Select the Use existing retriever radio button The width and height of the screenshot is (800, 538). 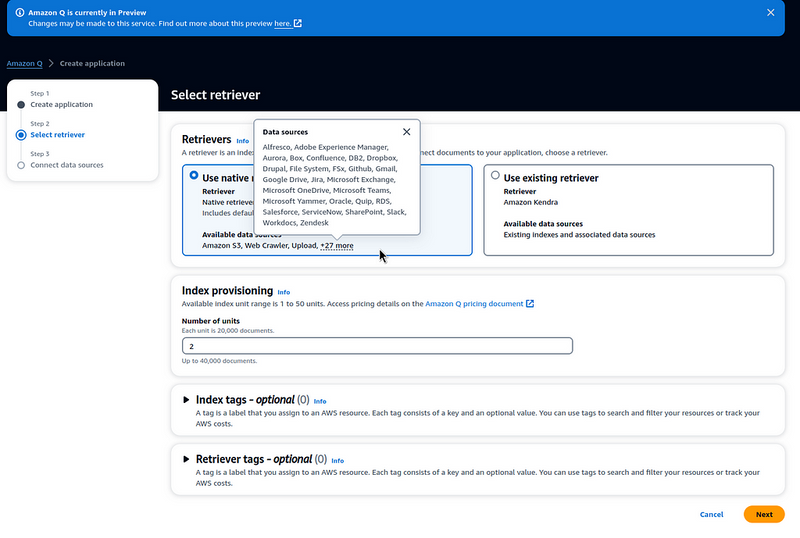coord(495,175)
